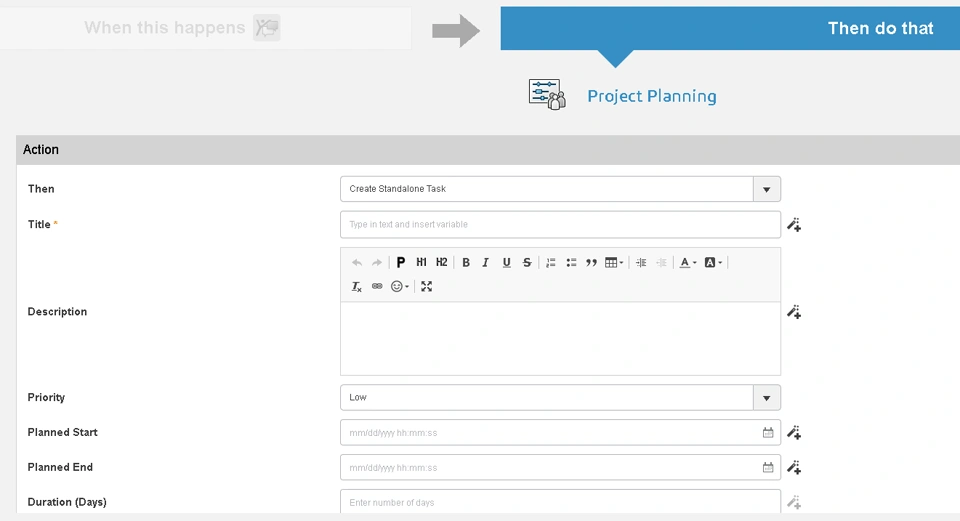Apply italic formatting in Description editor
The width and height of the screenshot is (960, 521).
[x=486, y=263]
